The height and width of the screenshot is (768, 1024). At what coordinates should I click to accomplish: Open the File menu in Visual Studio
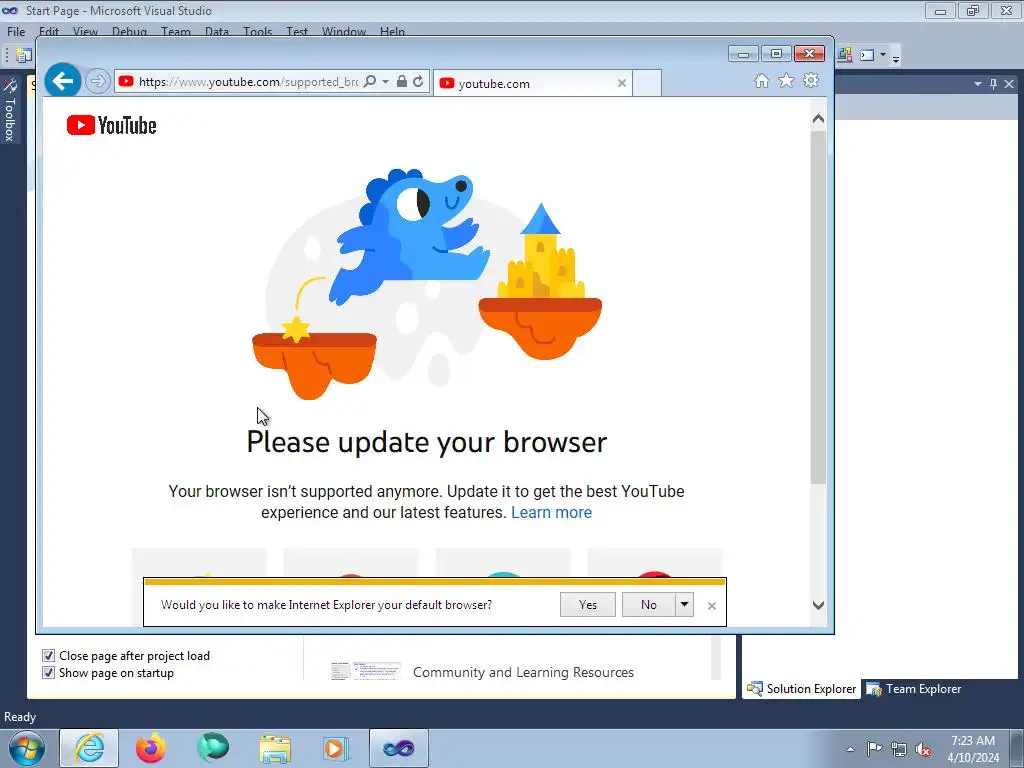pos(16,31)
